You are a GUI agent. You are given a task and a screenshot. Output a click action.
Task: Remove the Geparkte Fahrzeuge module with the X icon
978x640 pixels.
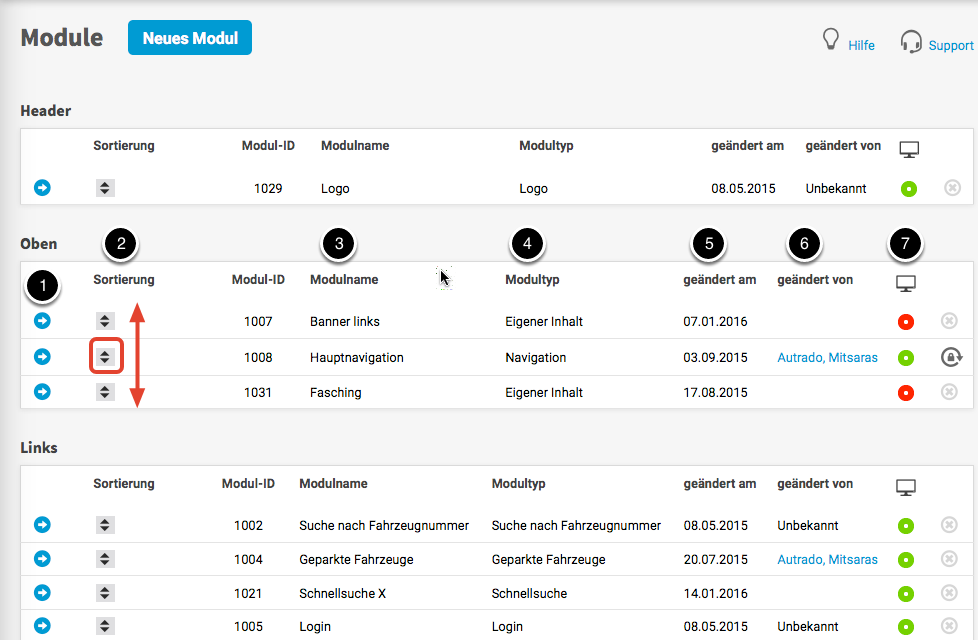(950, 559)
